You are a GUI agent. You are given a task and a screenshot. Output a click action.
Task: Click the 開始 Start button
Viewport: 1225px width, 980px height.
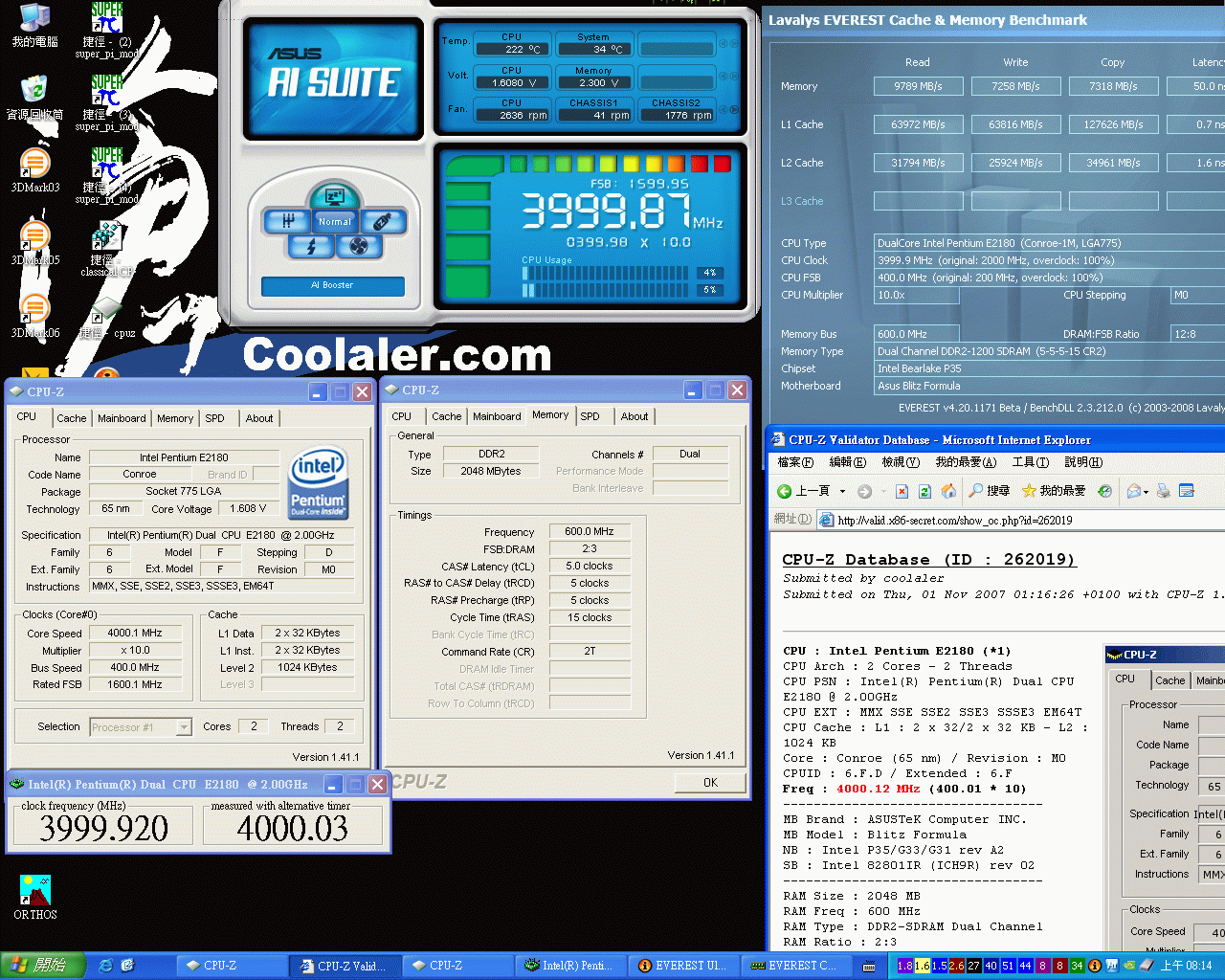pos(42,966)
